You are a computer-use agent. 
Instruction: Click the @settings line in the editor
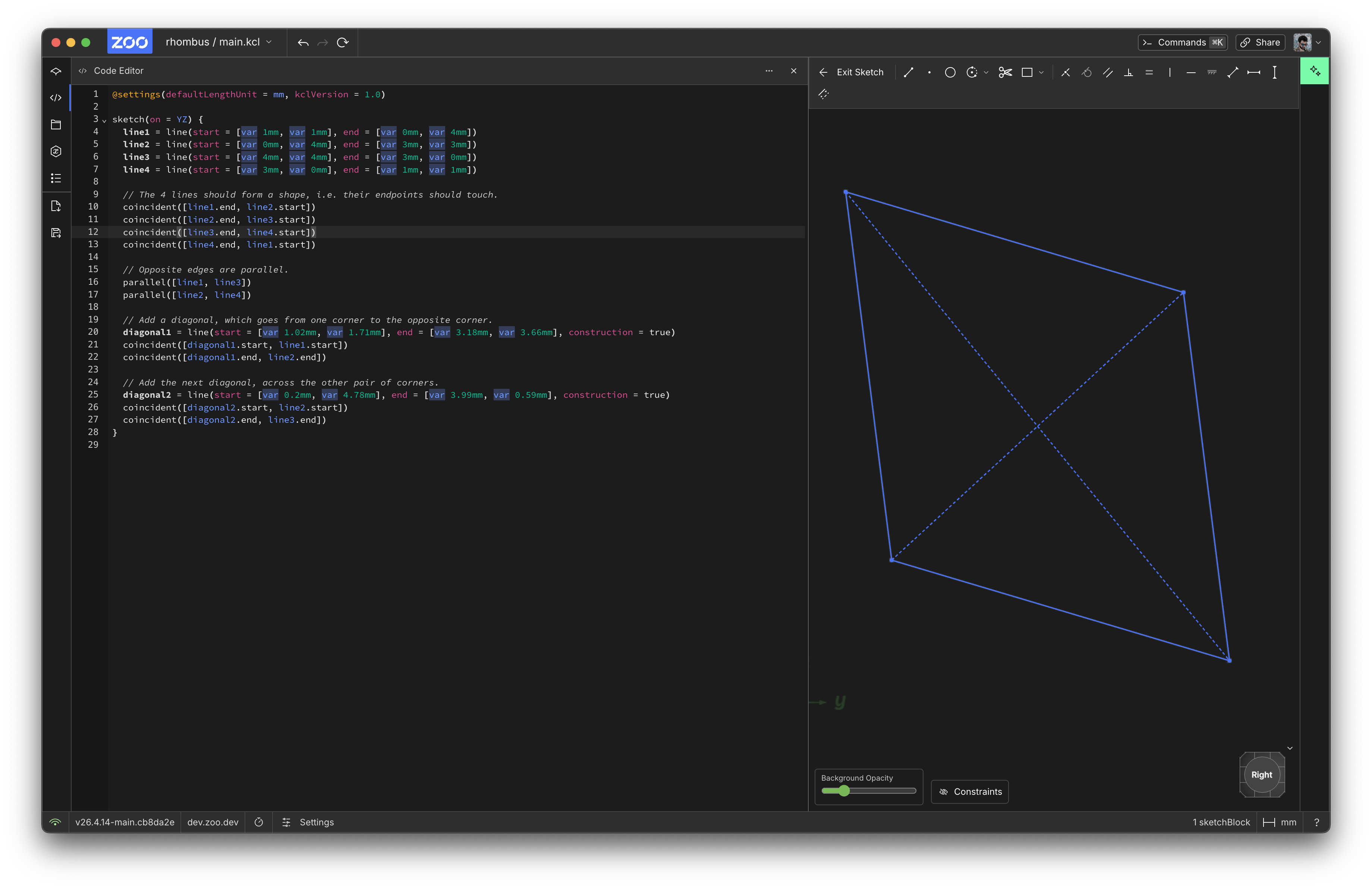point(248,95)
